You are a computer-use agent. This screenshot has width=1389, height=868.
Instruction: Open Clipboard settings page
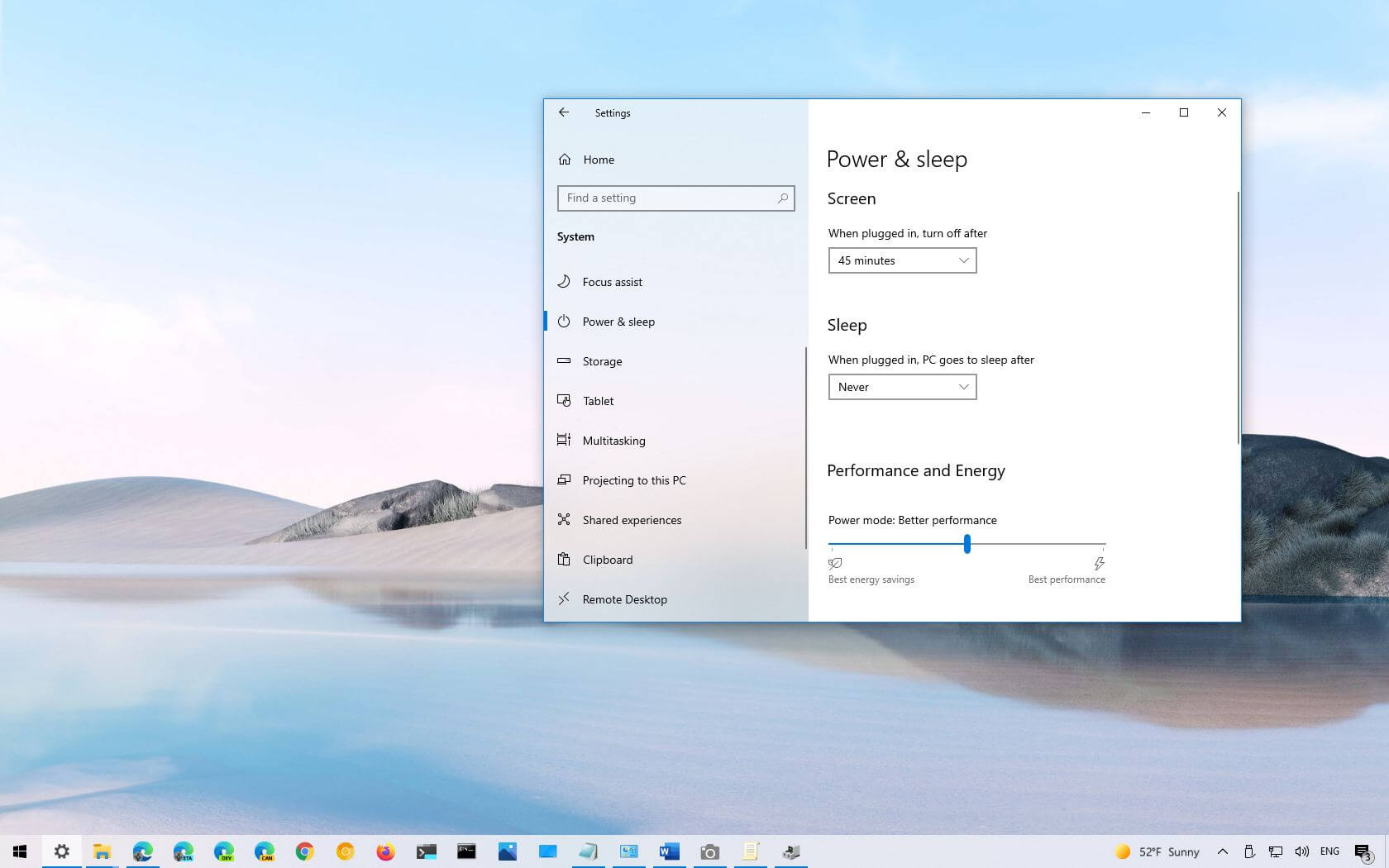coord(675,560)
